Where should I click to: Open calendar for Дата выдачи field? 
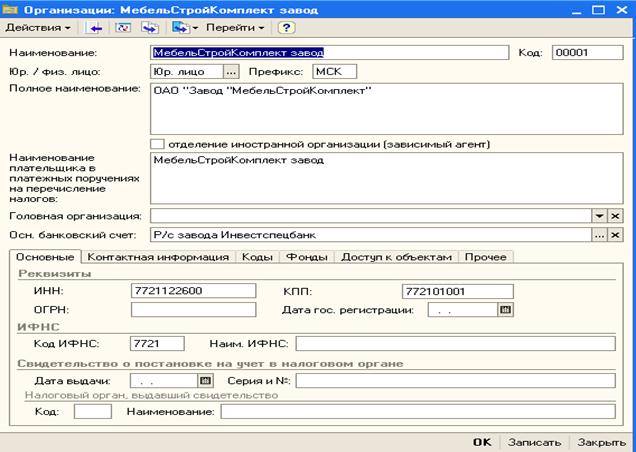click(205, 381)
